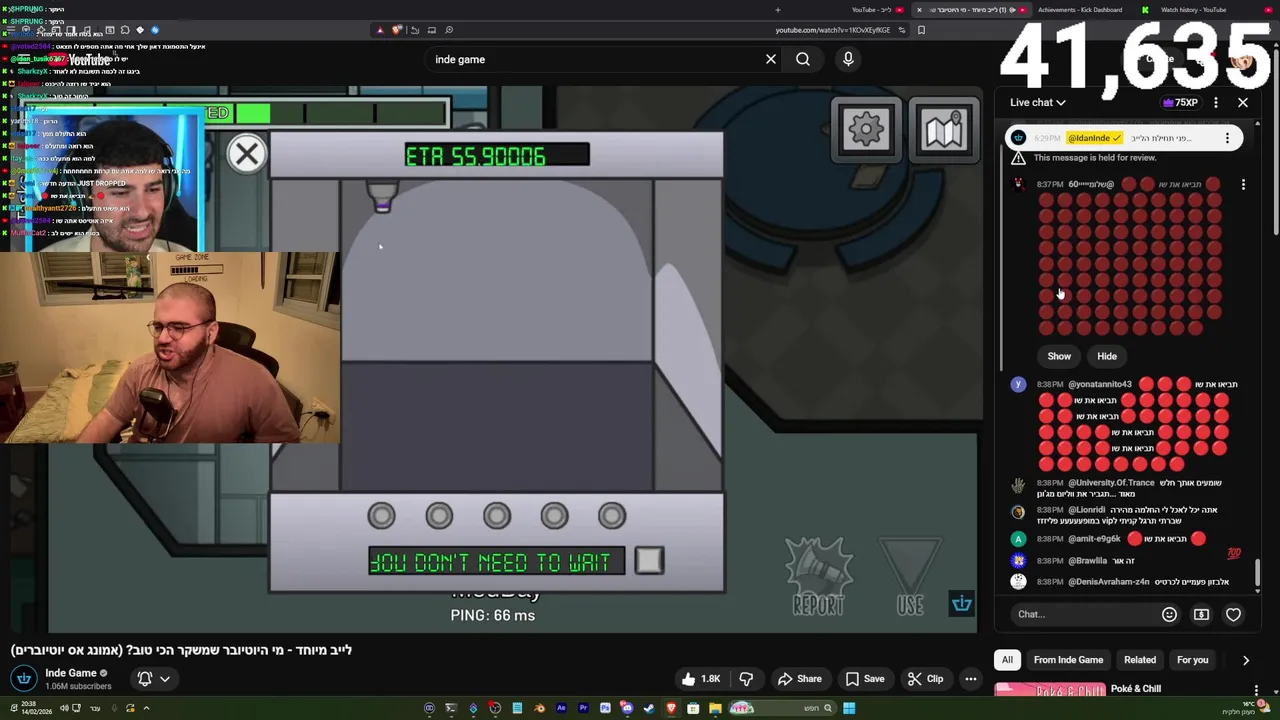Close the task panel with the X button
The height and width of the screenshot is (720, 1280).
247,153
